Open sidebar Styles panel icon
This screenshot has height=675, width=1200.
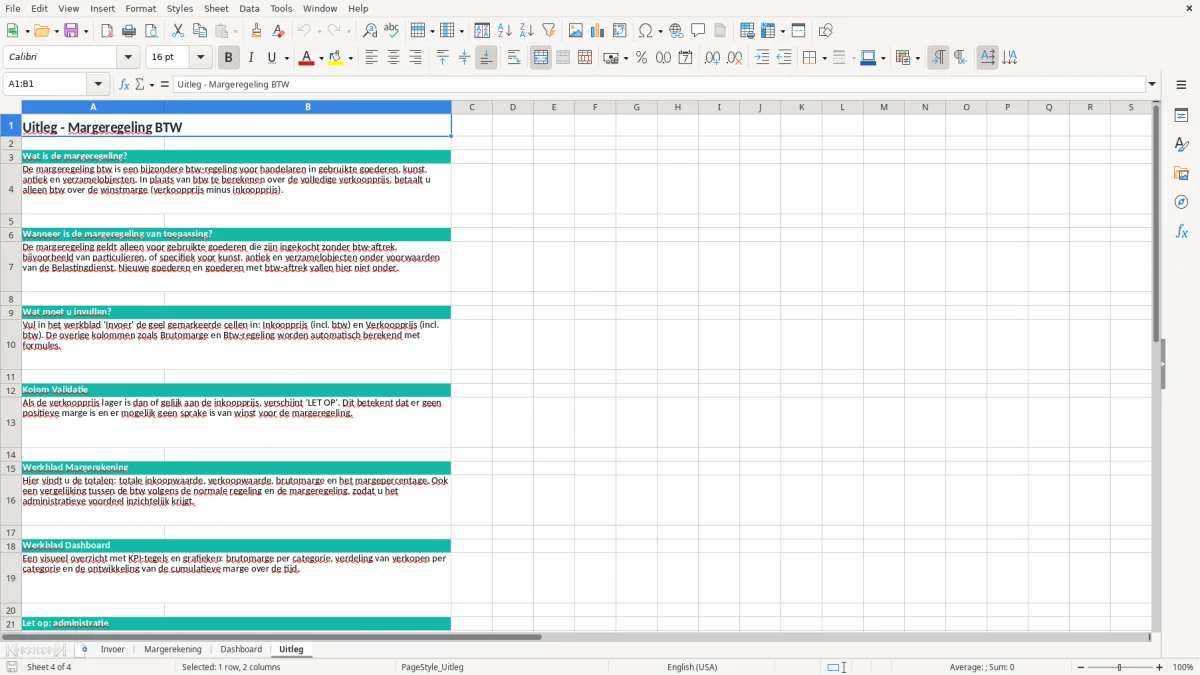pos(1181,145)
